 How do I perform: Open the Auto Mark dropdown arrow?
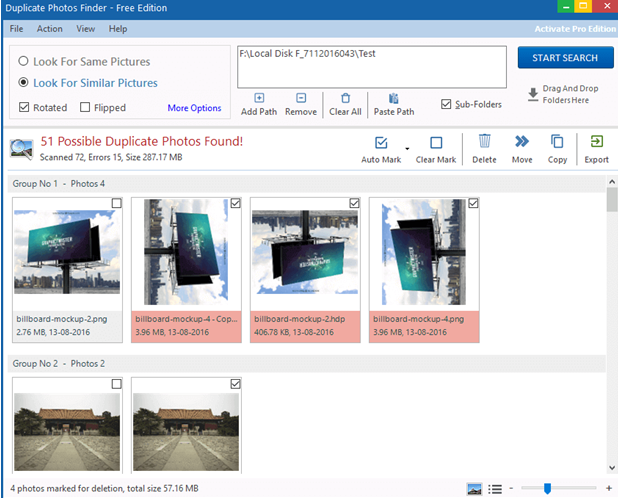point(407,149)
